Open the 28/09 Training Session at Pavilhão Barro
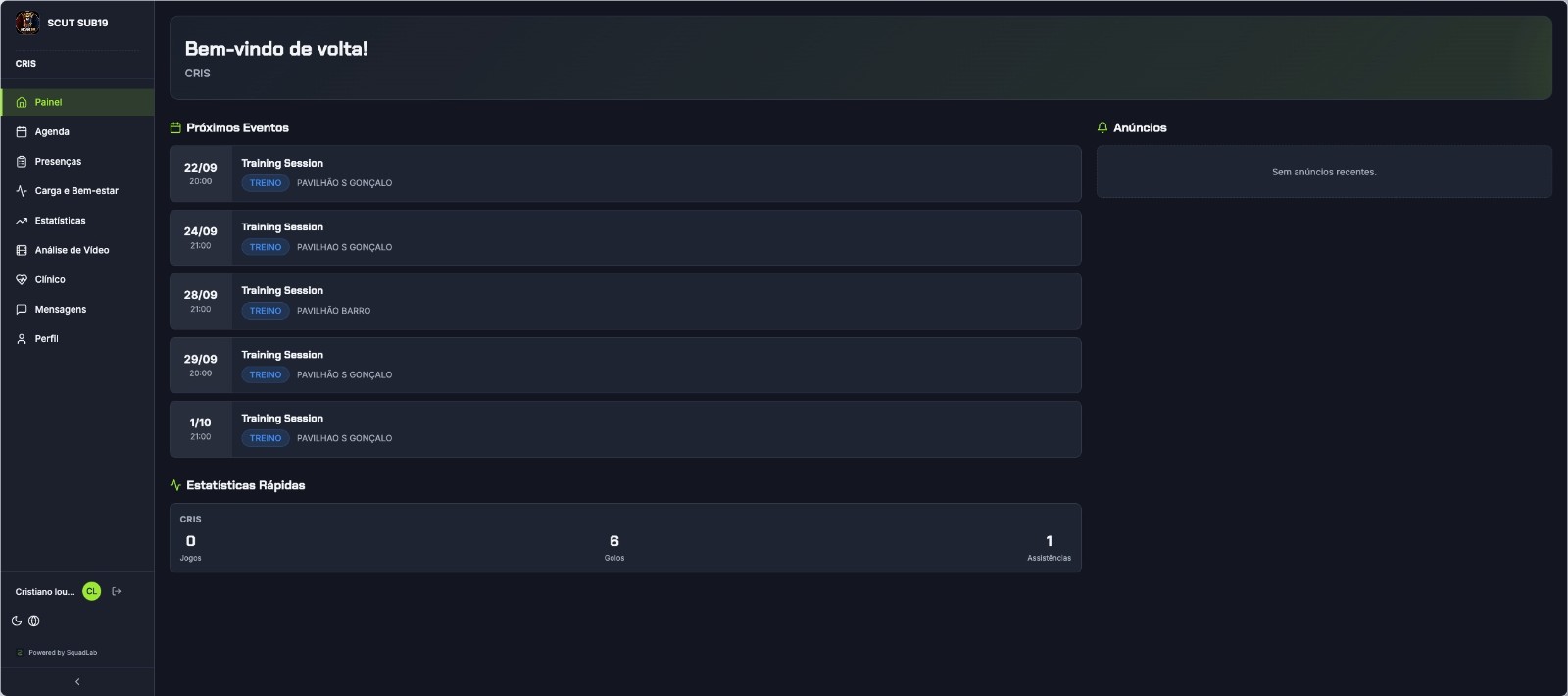This screenshot has height=696, width=1568. tap(625, 301)
